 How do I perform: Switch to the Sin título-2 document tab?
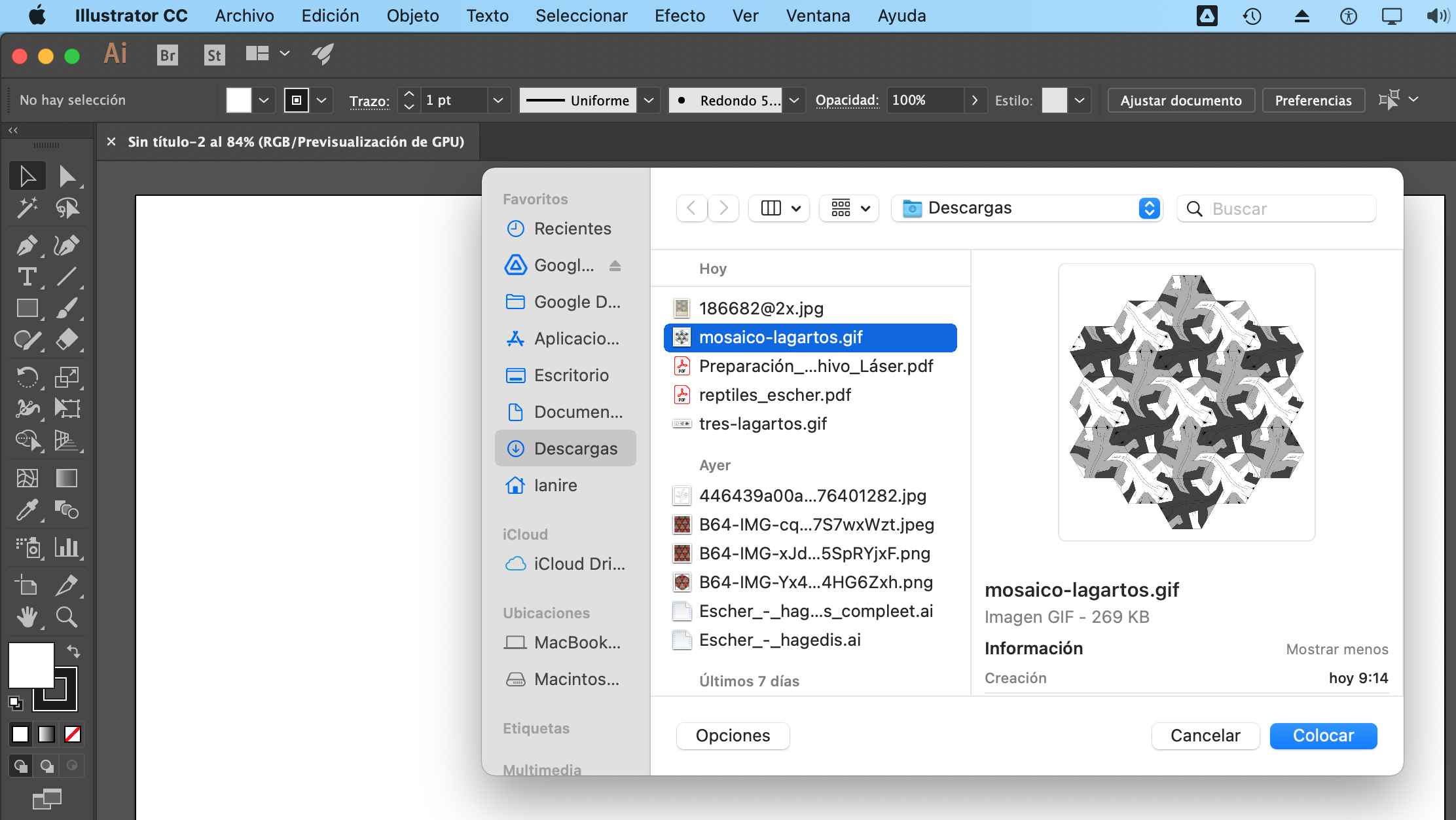pos(296,141)
